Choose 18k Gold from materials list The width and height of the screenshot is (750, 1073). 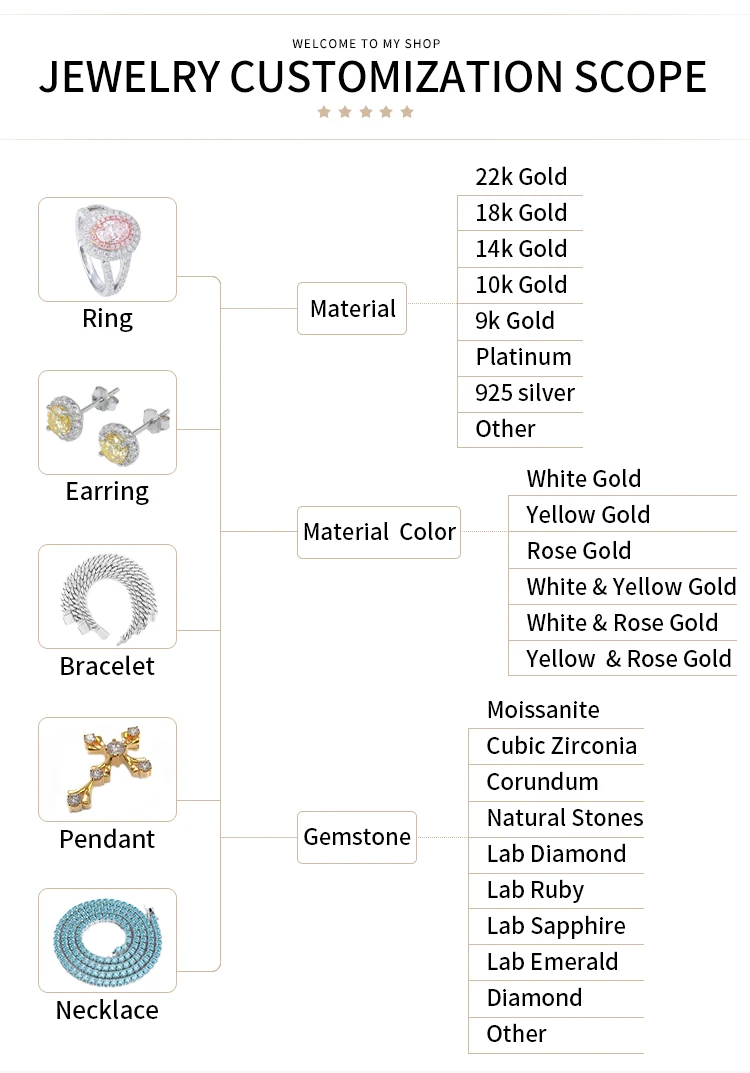point(521,213)
